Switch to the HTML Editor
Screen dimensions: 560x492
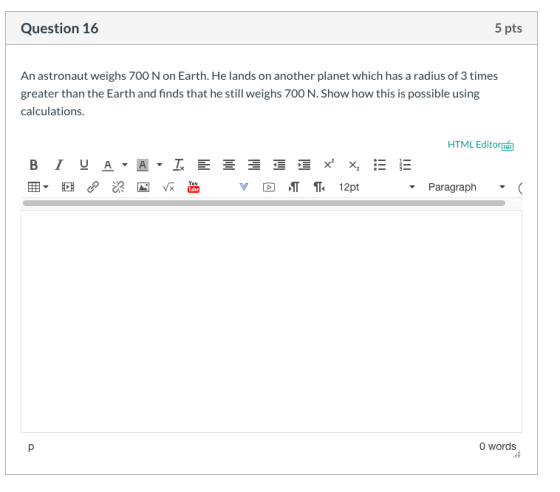point(480,145)
